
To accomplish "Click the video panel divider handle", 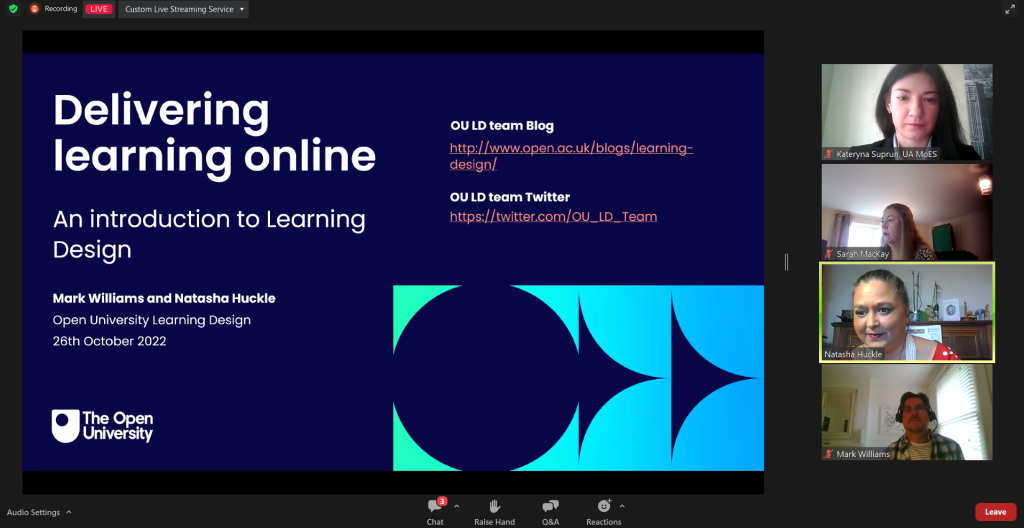I will pyautogui.click(x=786, y=262).
